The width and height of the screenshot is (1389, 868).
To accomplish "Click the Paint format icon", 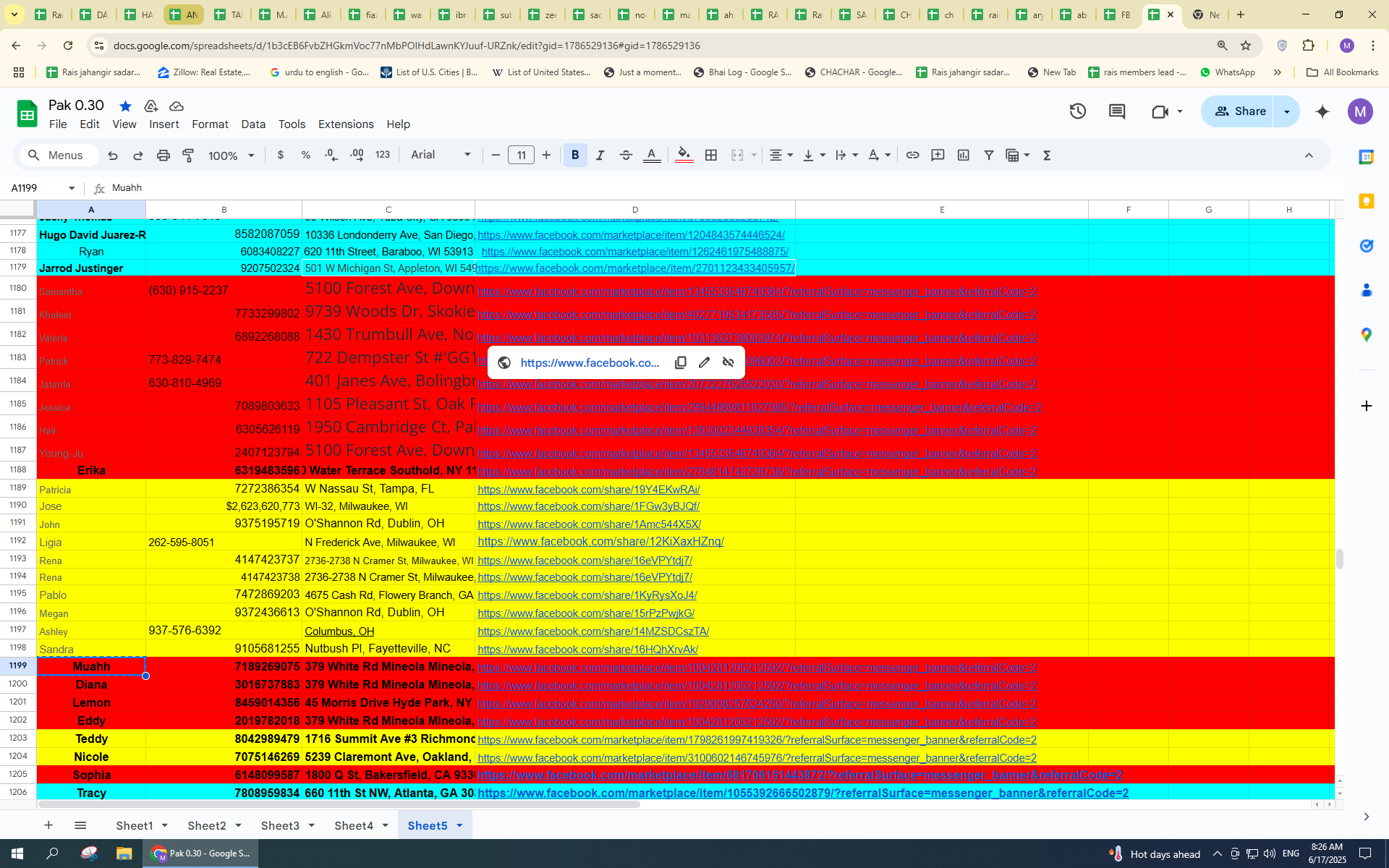I will 188,156.
